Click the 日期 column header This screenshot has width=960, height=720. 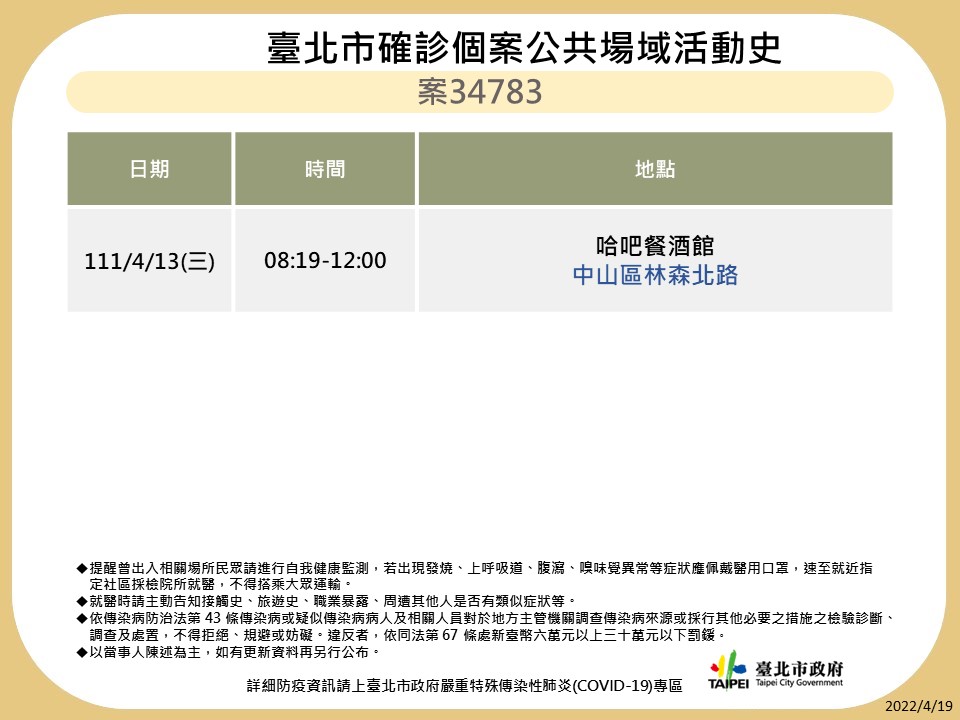(149, 168)
